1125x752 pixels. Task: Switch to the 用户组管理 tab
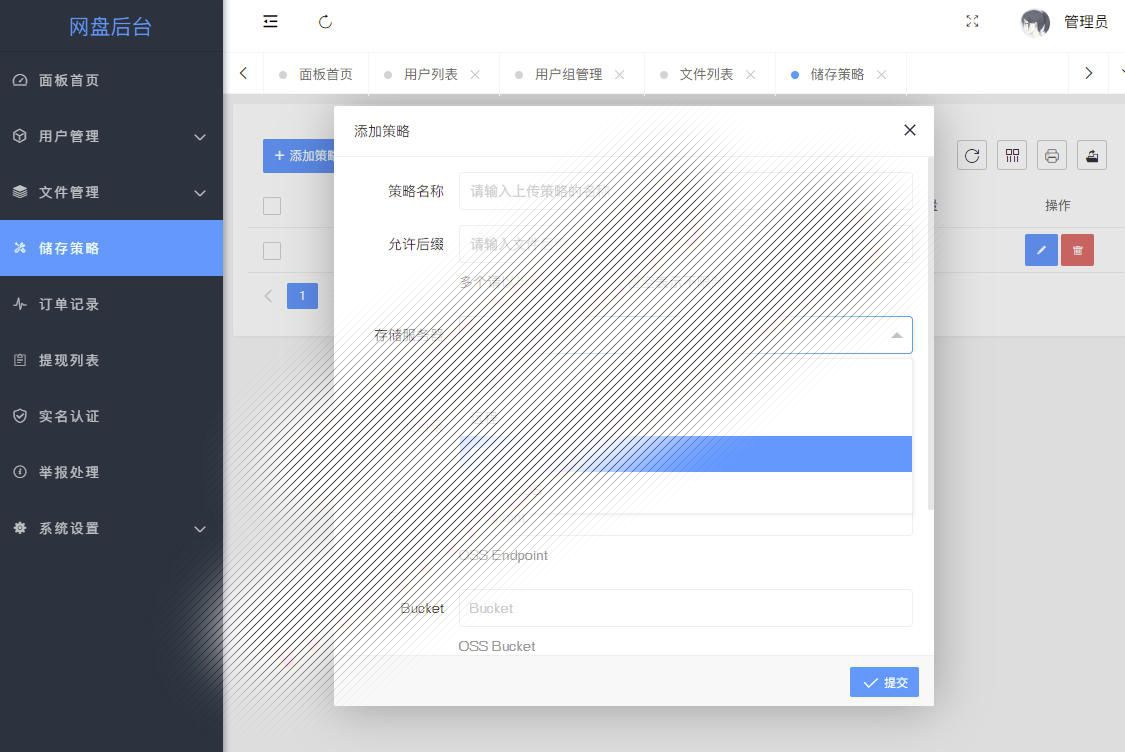tap(568, 75)
